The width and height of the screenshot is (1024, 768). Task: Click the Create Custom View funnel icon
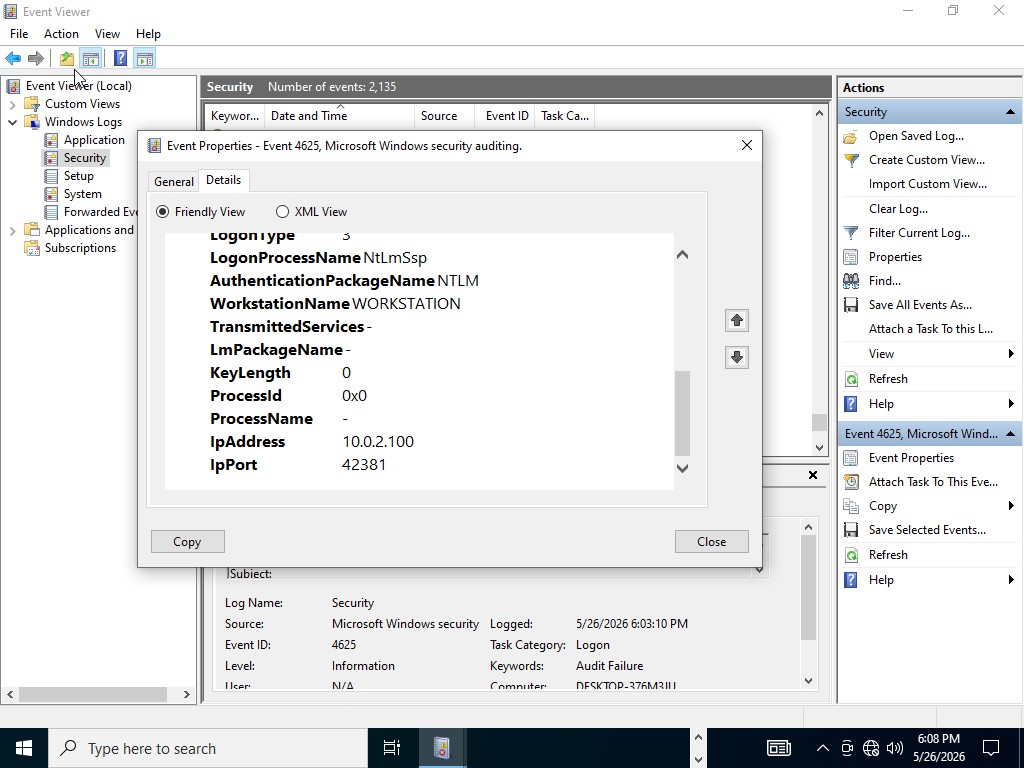[x=850, y=160]
